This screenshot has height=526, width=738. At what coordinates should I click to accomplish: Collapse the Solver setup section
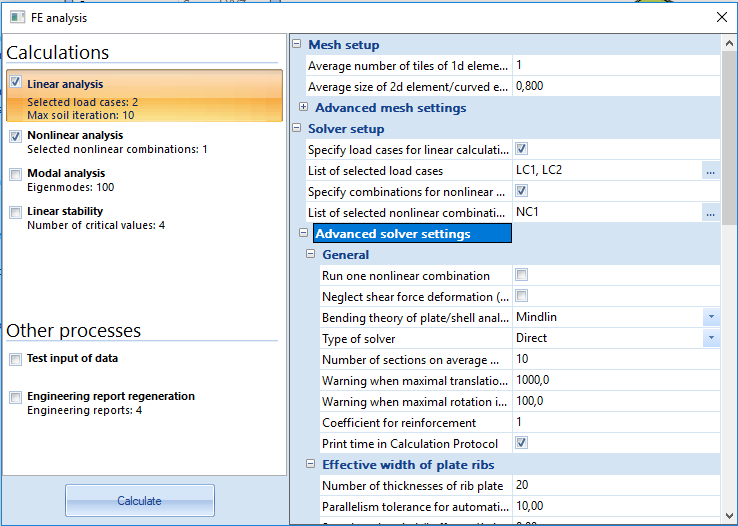point(297,129)
